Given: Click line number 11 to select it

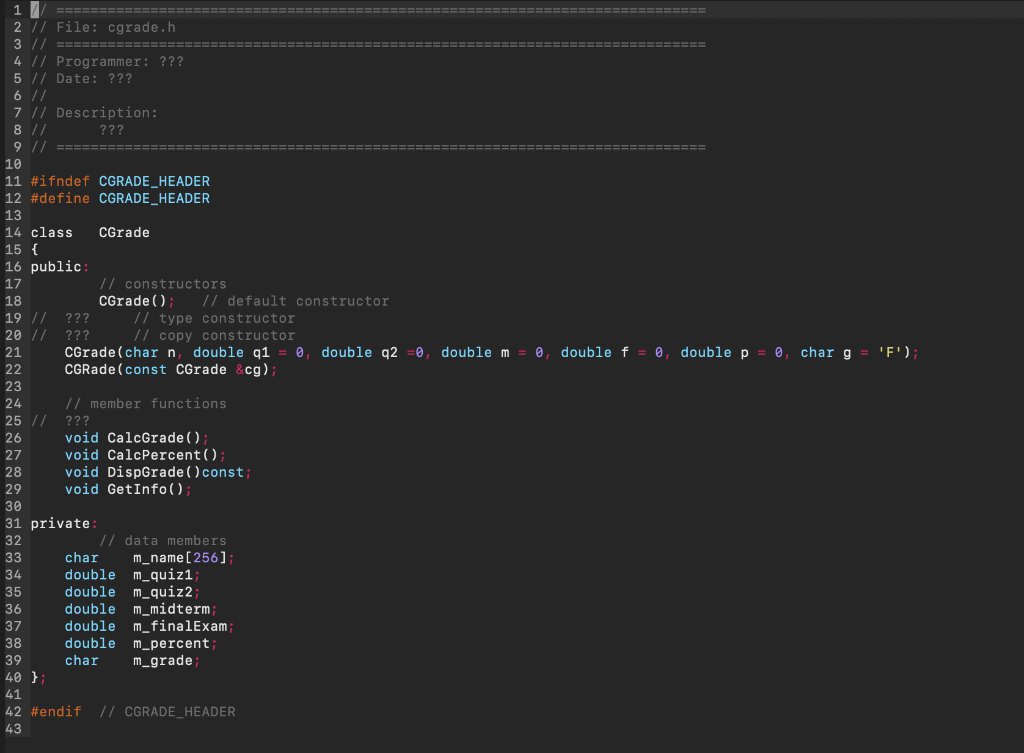Looking at the screenshot, I should point(16,181).
